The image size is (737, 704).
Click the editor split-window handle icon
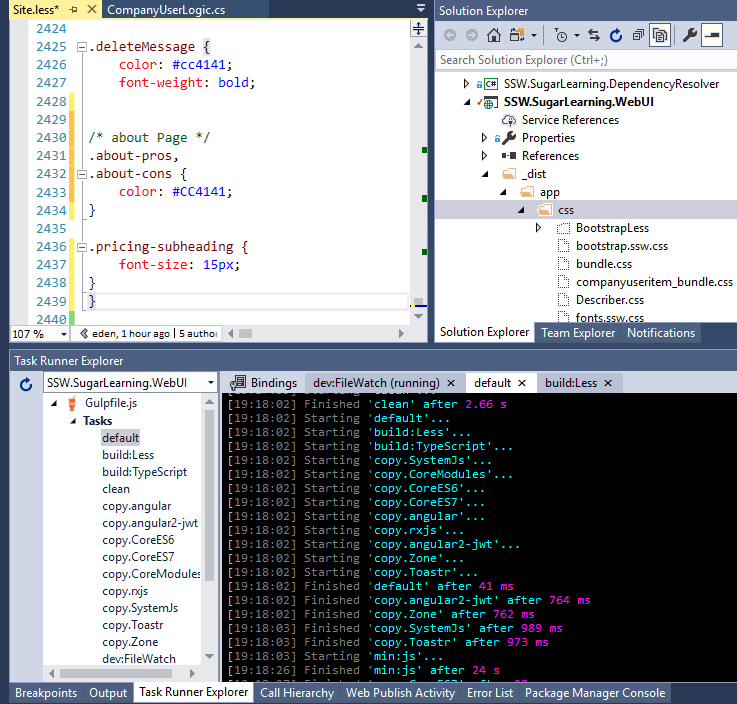(419, 29)
